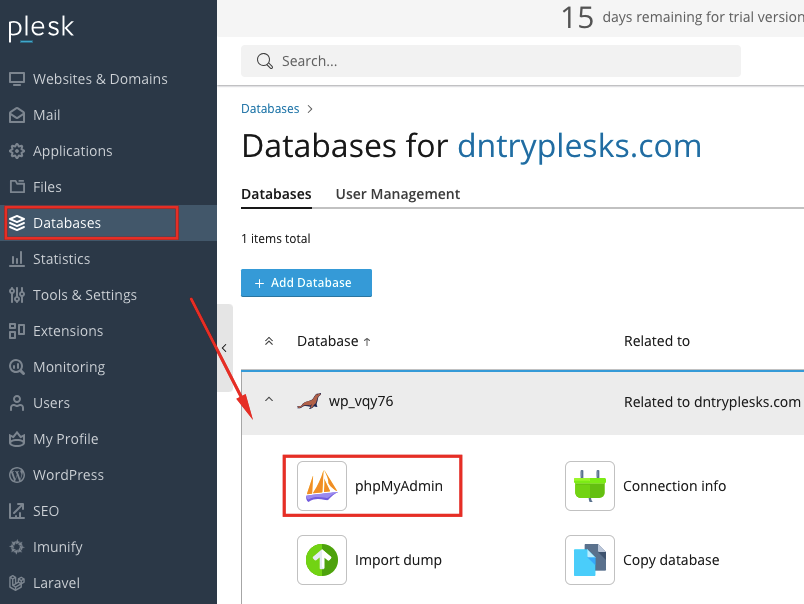This screenshot has height=604, width=804.
Task: Click the Laravel logo icon
Action: pos(17,583)
